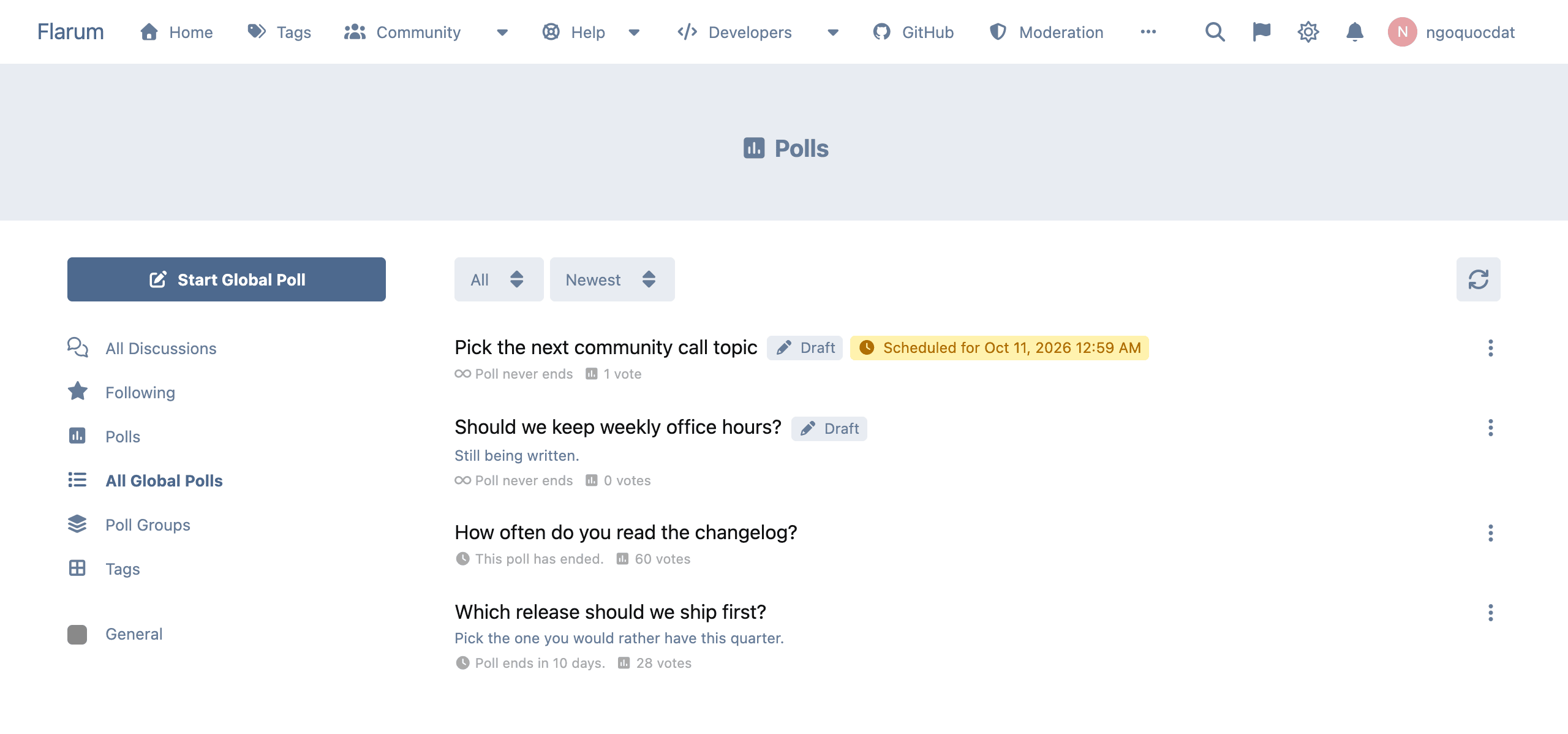Click the Following star icon
Viewport: 1568px width, 734px height.
click(x=77, y=392)
